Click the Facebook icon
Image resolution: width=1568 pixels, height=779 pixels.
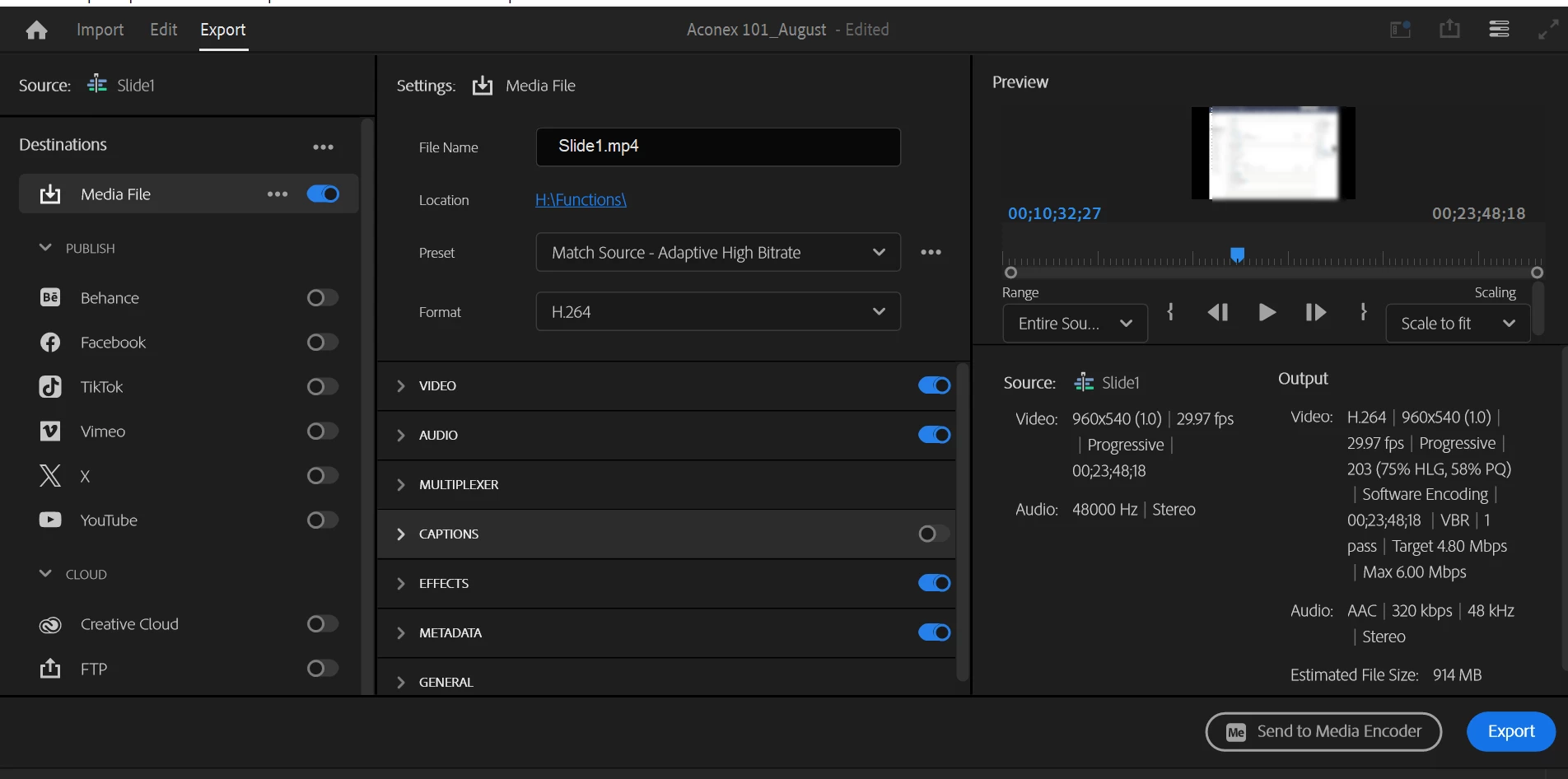coord(50,342)
